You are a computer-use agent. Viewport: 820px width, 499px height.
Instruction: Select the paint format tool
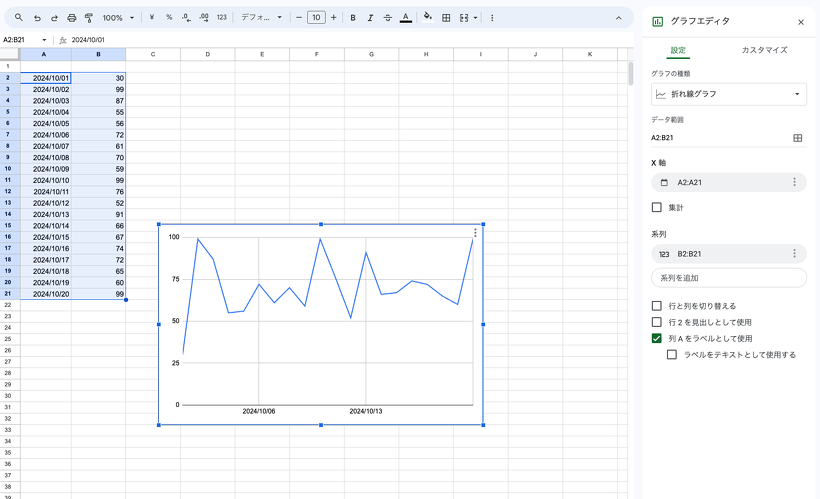(88, 18)
